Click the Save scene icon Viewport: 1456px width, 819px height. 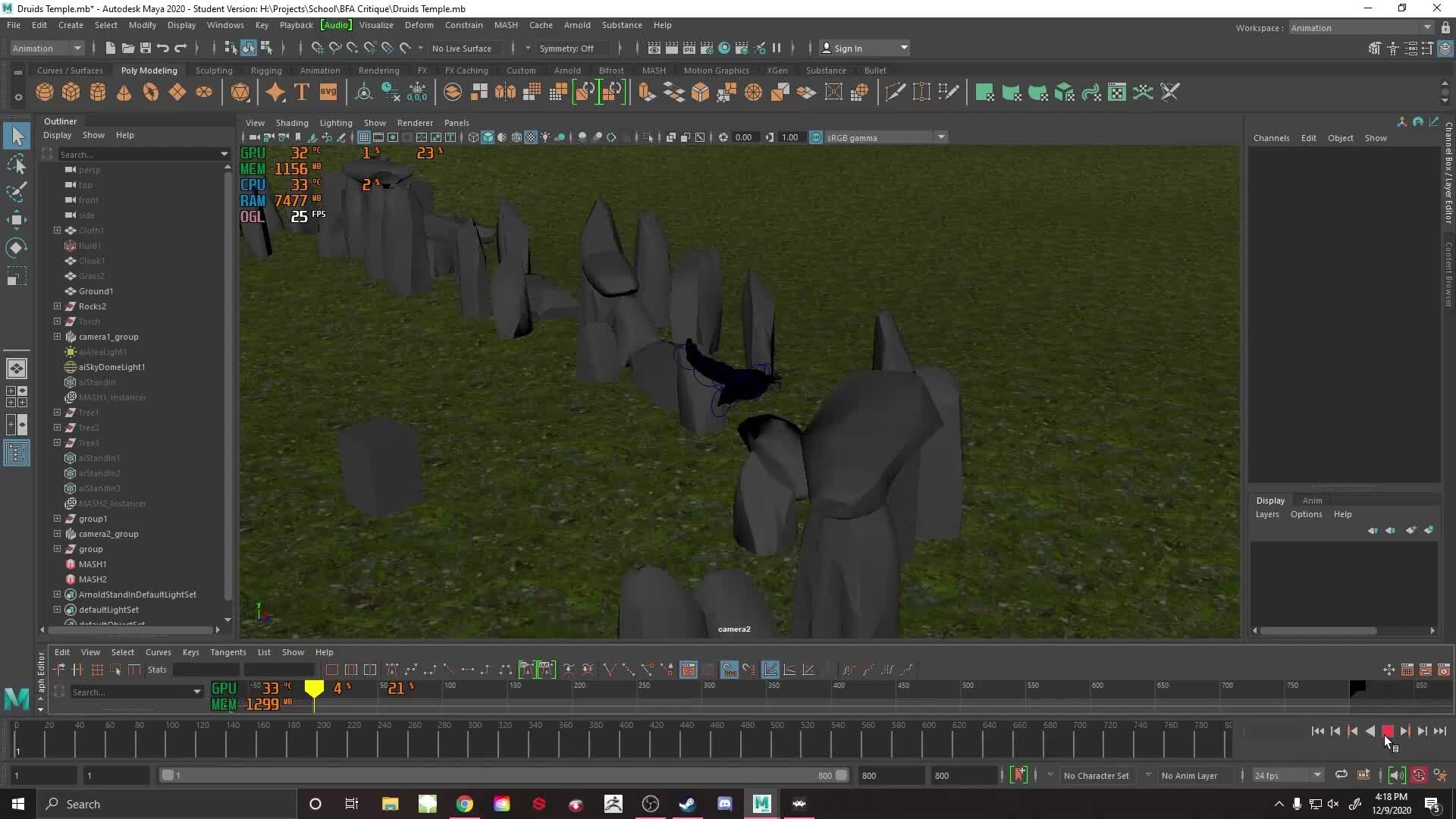tap(146, 48)
